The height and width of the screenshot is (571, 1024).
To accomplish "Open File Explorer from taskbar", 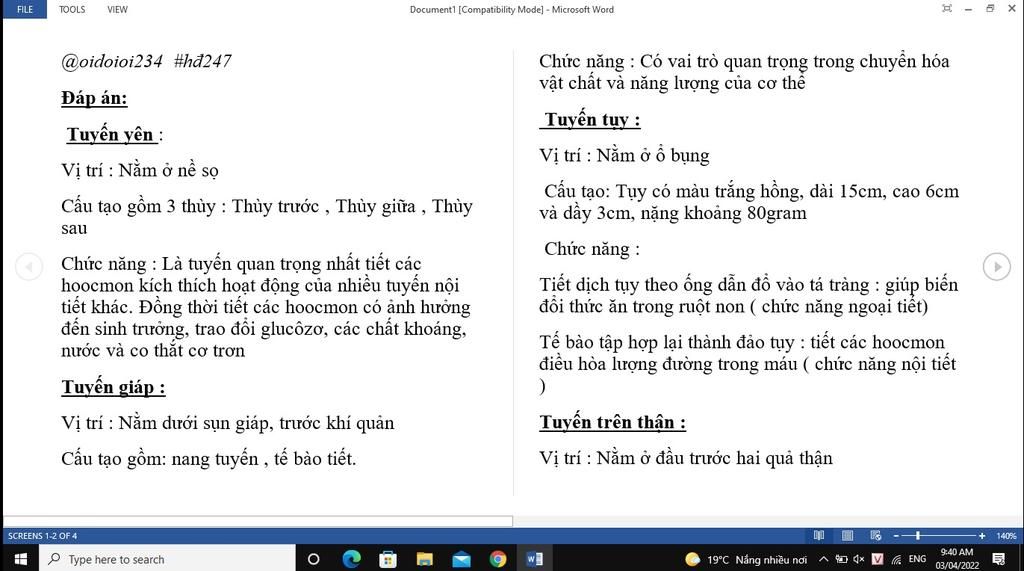I will pos(424,559).
